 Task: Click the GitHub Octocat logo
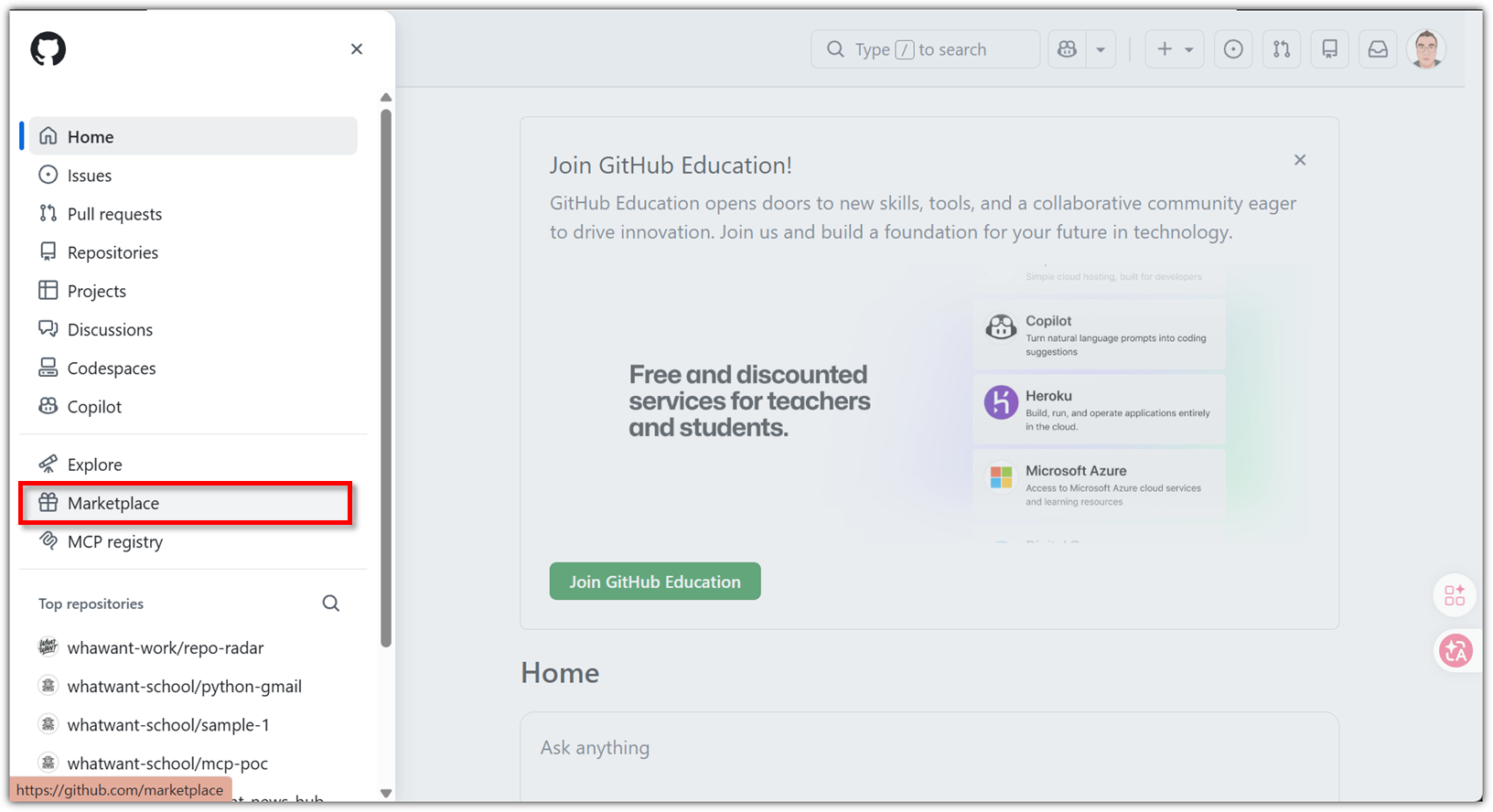pyautogui.click(x=48, y=49)
